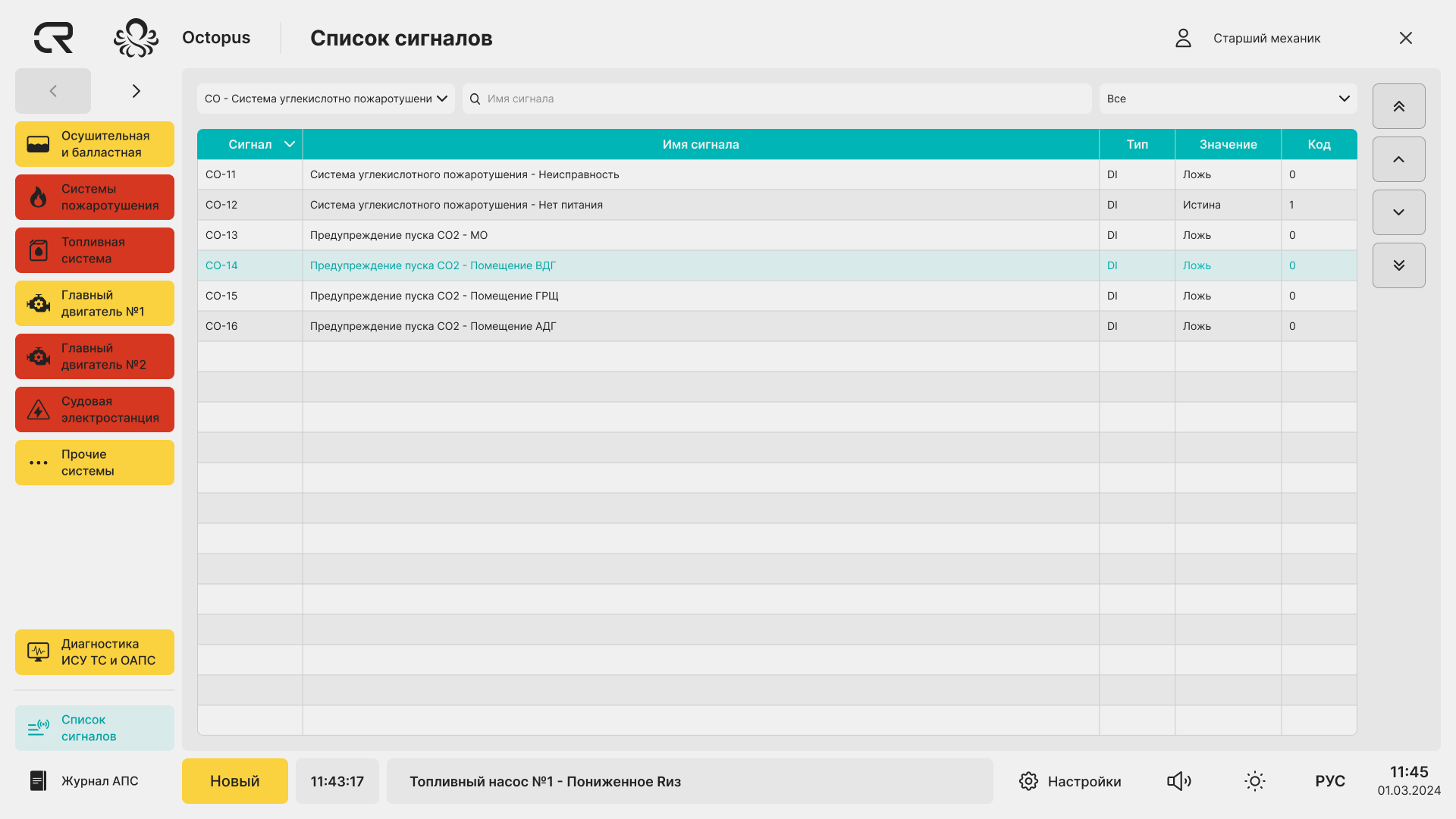Open the 'Все' filter dropdown
This screenshot has width=1456, height=819.
(1228, 99)
